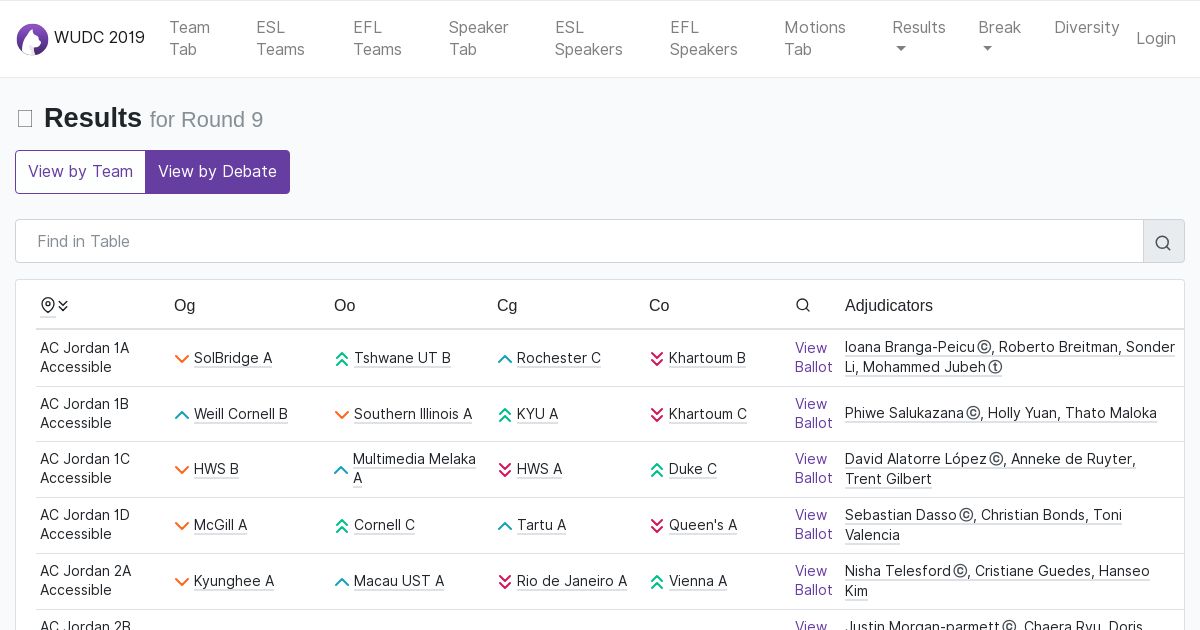
Task: Open the Break dropdown menu
Action: click(999, 38)
